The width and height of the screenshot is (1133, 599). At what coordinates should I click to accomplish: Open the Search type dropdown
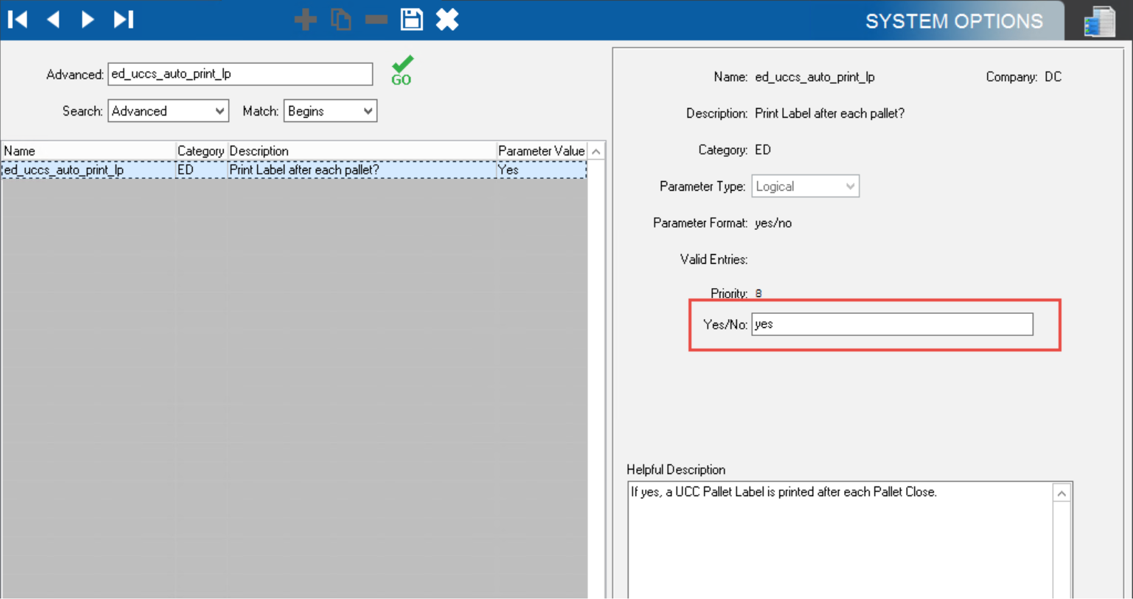tap(168, 111)
